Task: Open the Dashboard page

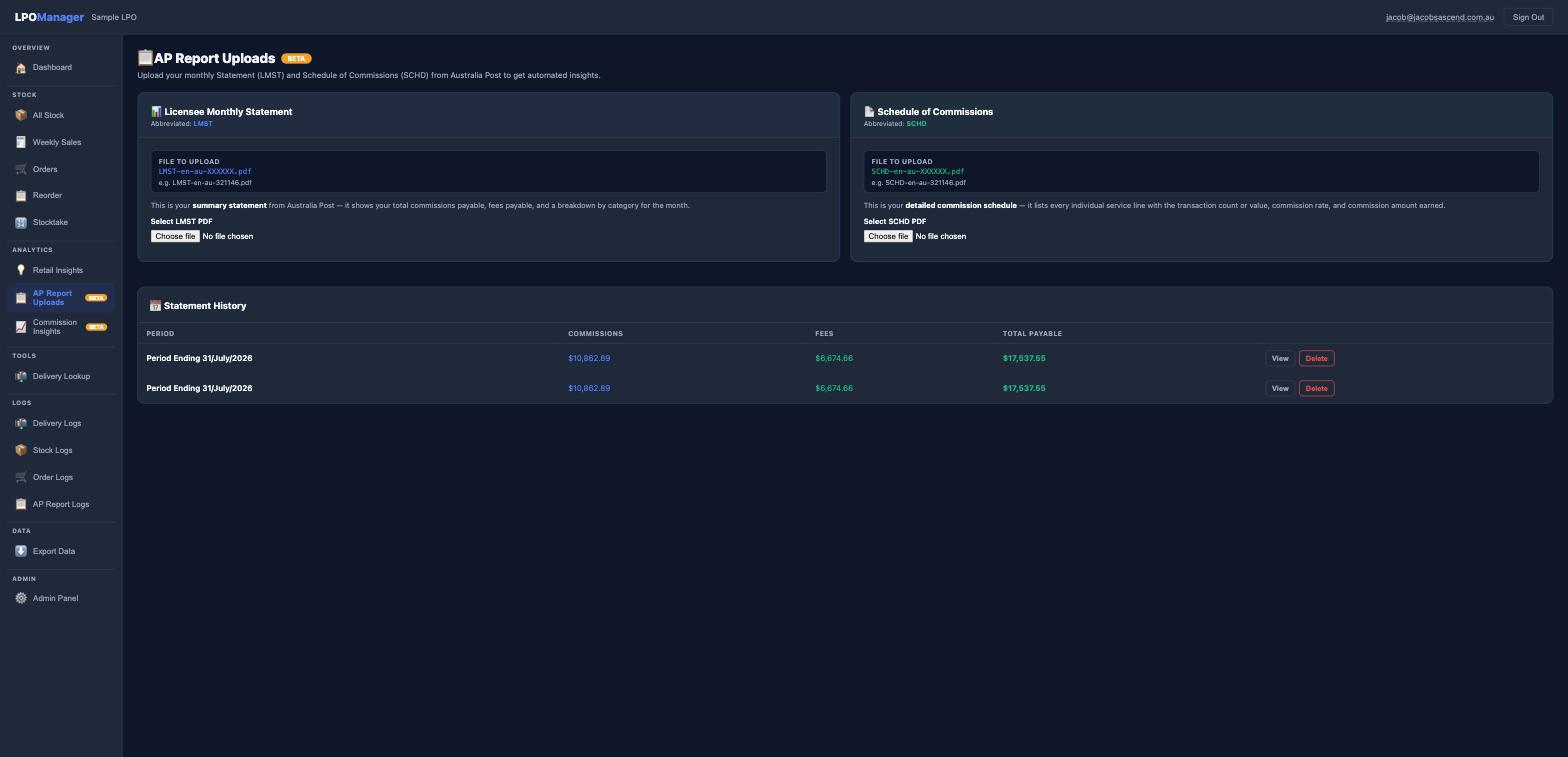Action: point(61,68)
